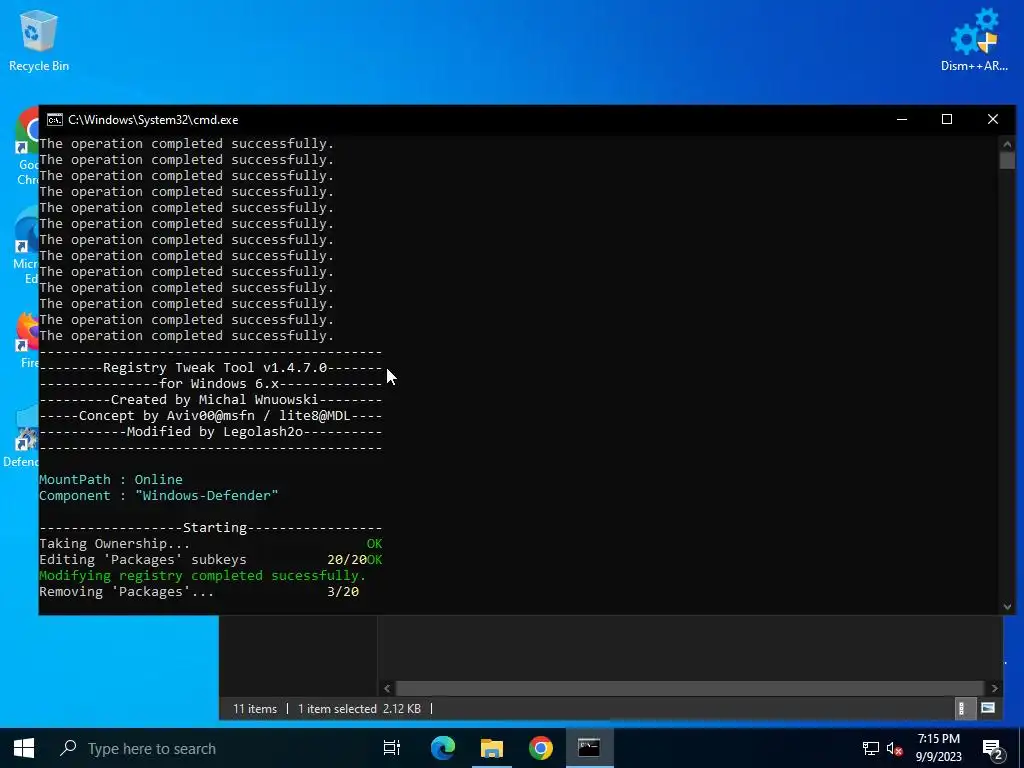This screenshot has width=1024, height=768.
Task: Open the Dism++ desktop shortcut
Action: 974,40
